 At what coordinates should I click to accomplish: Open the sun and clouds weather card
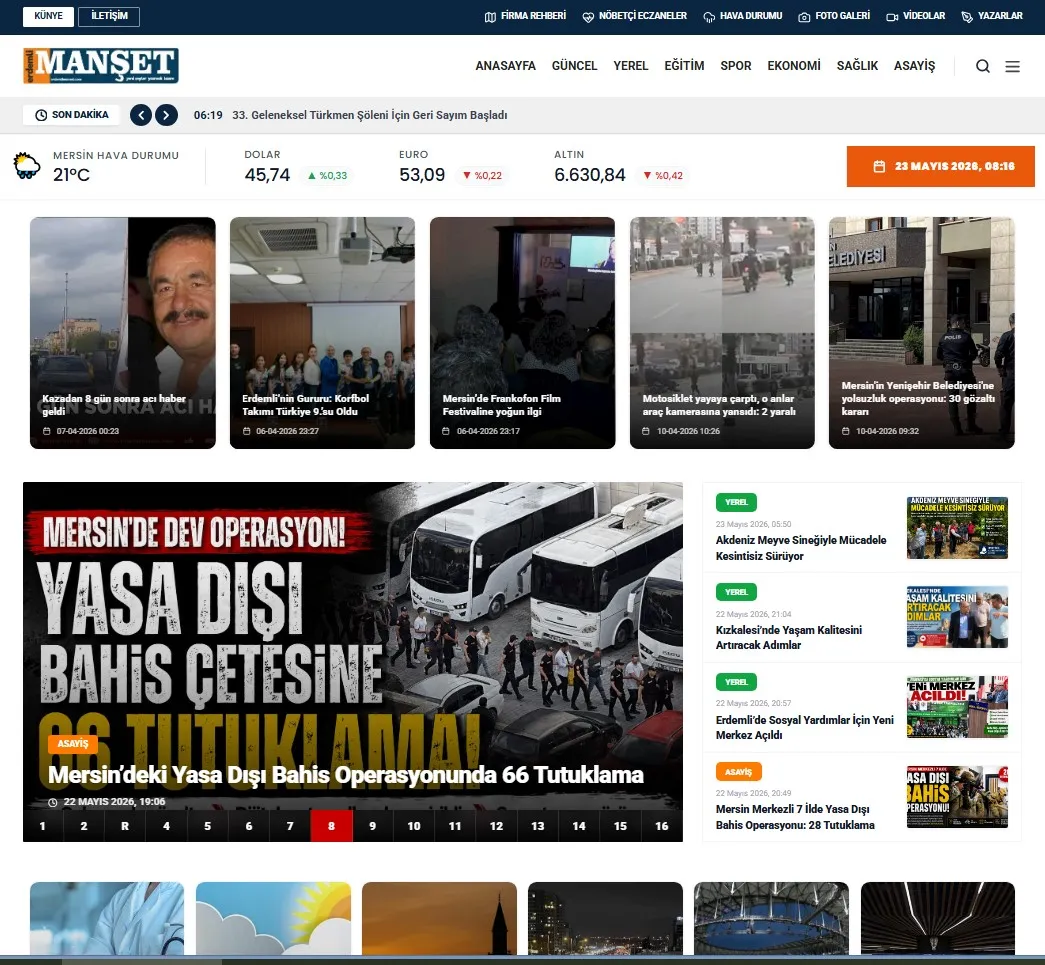pyautogui.click(x=273, y=918)
